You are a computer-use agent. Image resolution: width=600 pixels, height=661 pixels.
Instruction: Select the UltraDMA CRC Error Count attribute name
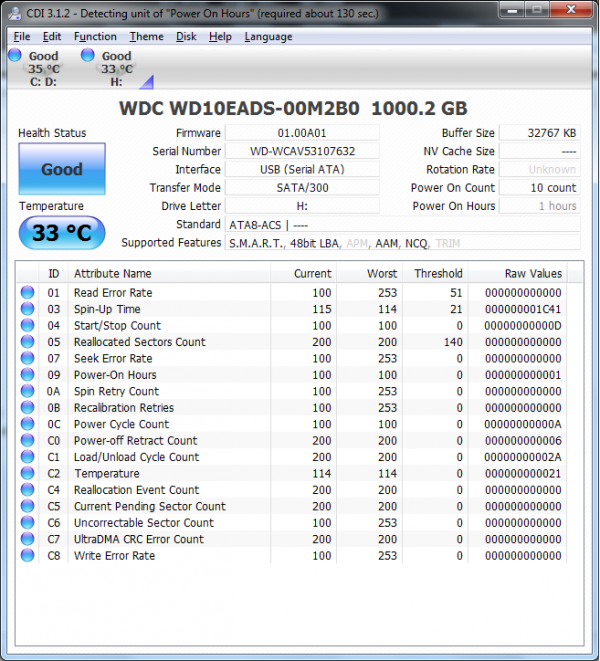139,539
